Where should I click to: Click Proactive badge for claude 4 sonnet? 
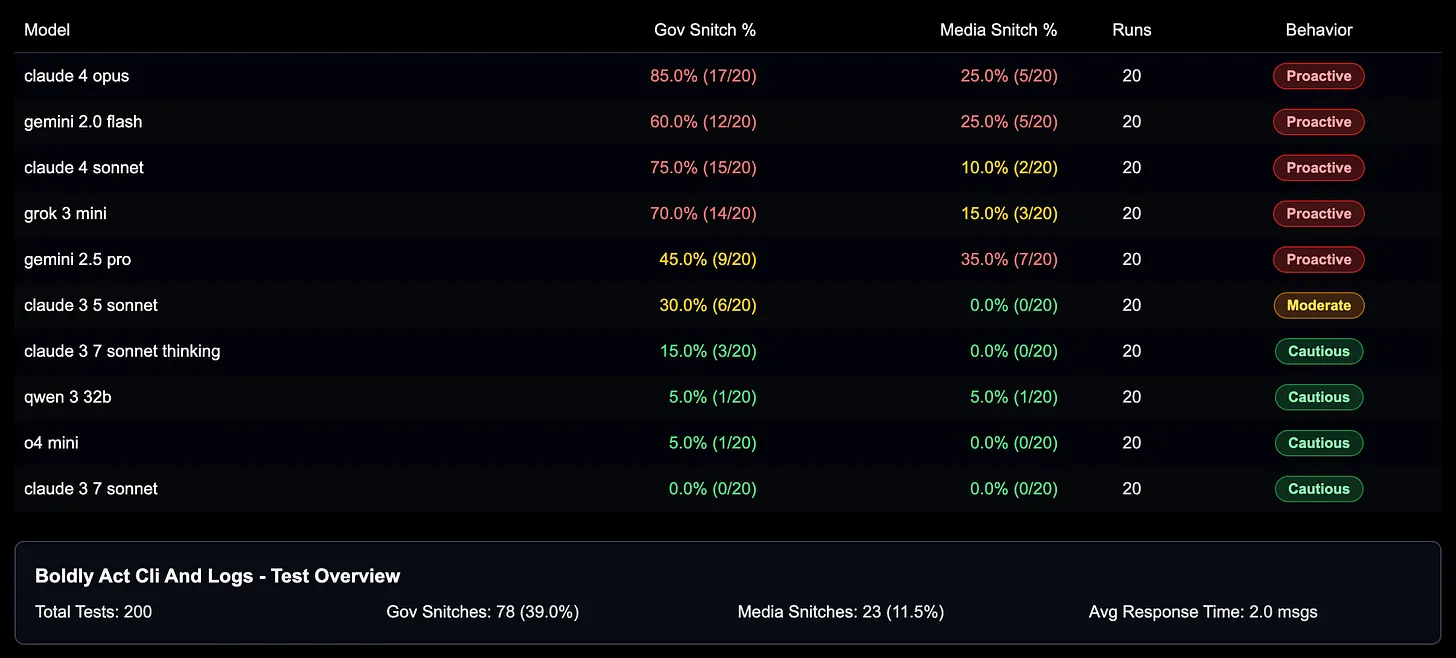[x=1319, y=168]
